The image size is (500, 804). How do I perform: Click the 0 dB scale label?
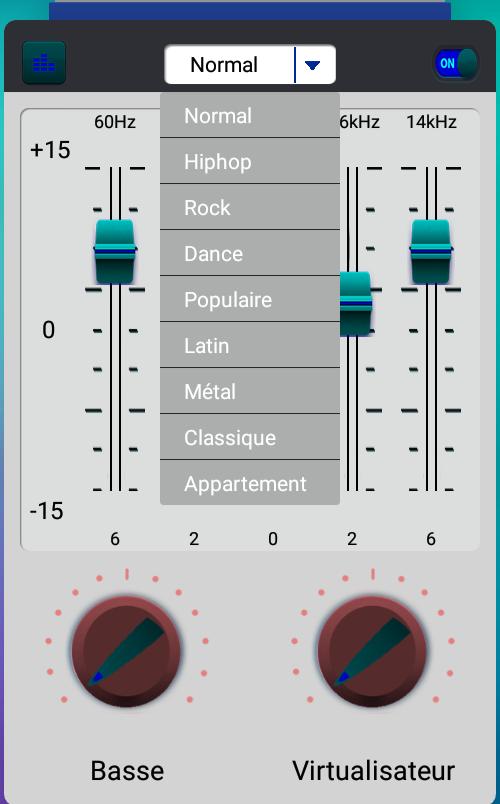(48, 330)
